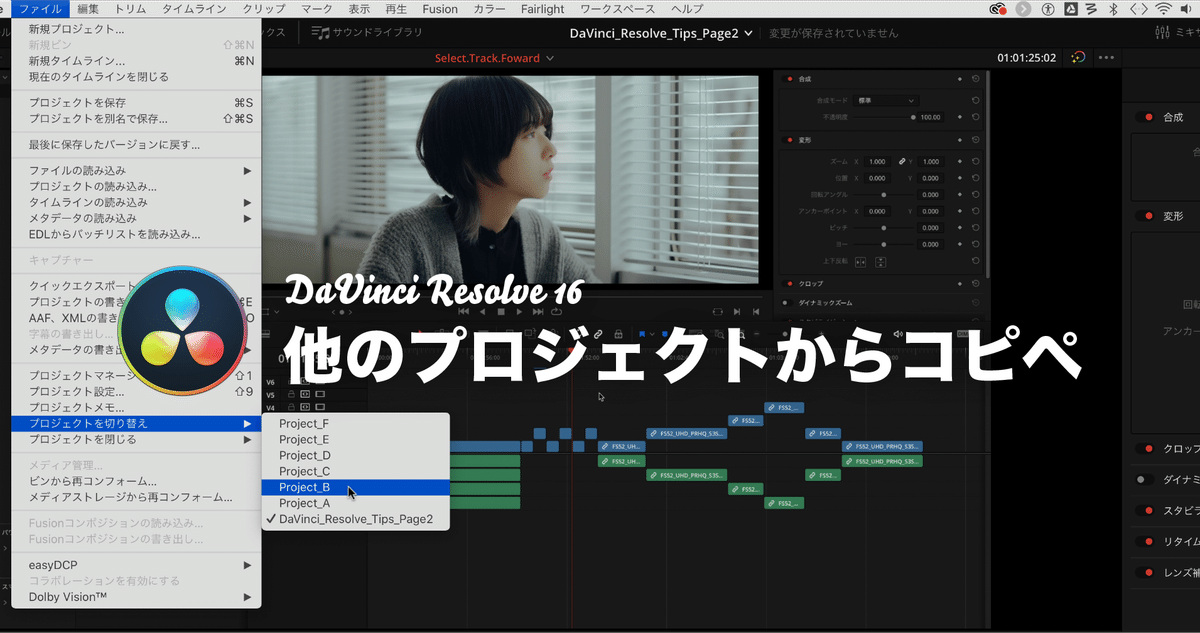The image size is (1200, 633).
Task: Click the reset arrow for 合成 section
Action: (975, 78)
